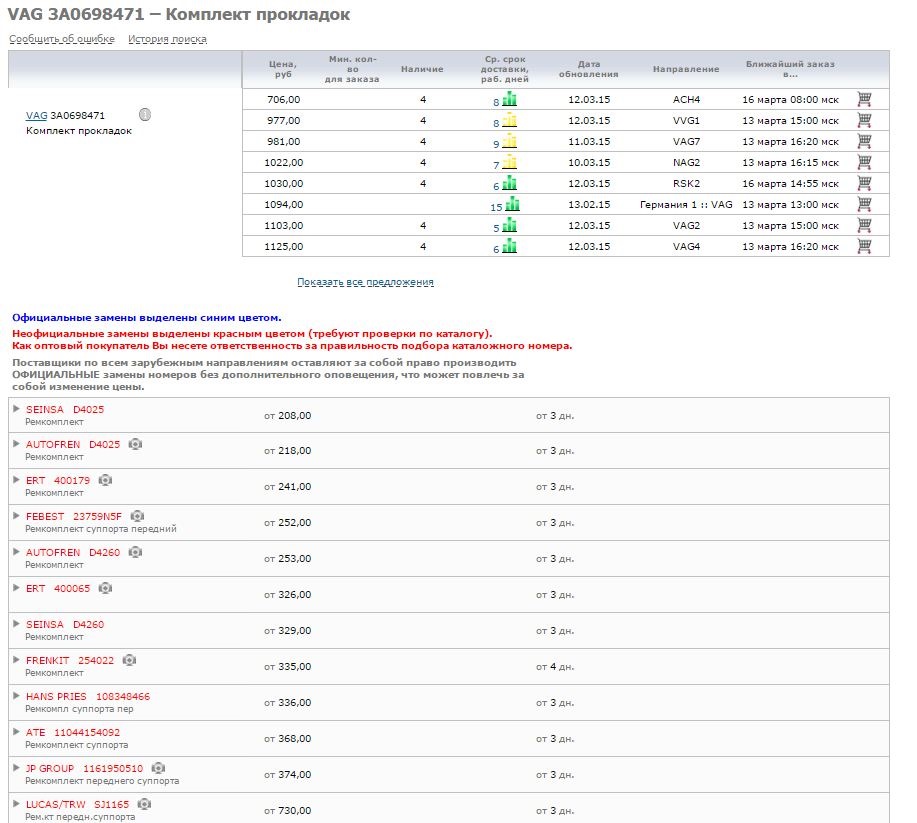Viewport: 917px width, 823px height.
Task: Expand the ATE 11044154092 row
Action: [x=15, y=732]
